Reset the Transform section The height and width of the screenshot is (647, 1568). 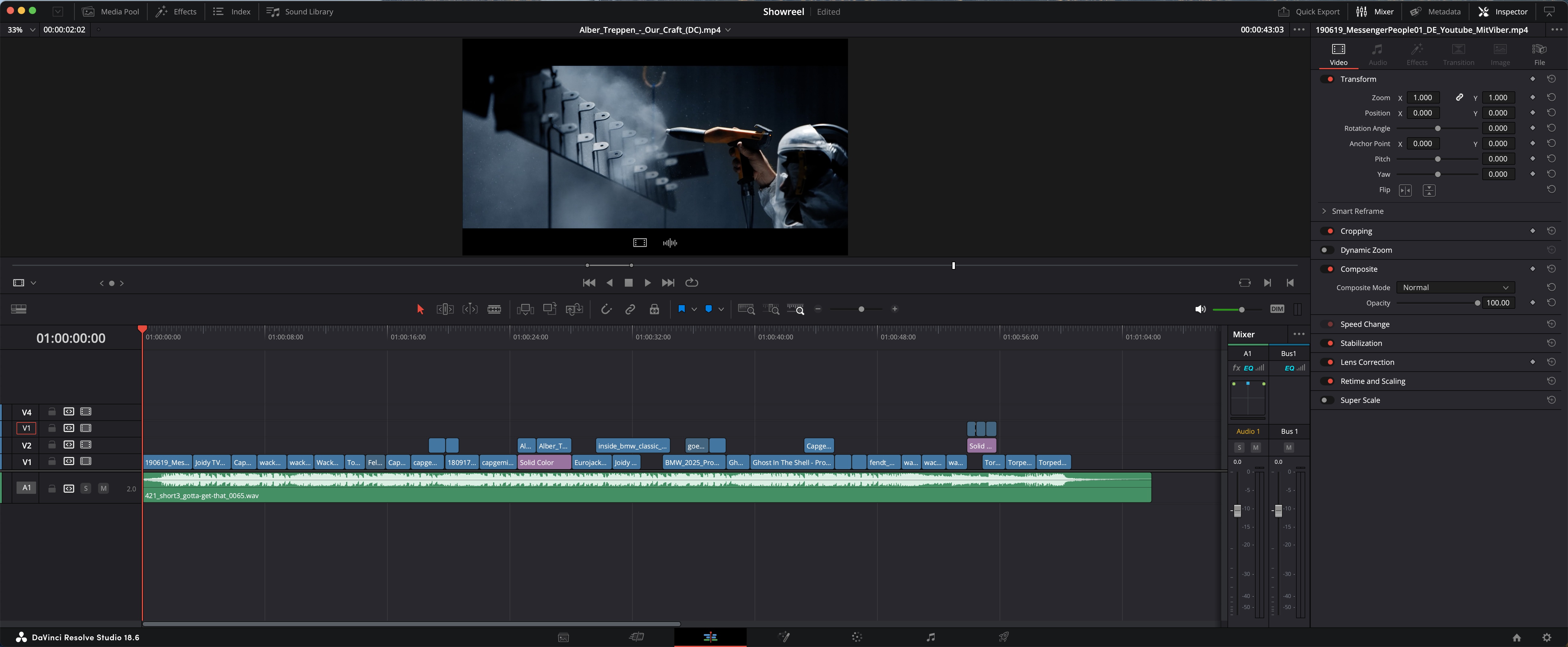1551,79
